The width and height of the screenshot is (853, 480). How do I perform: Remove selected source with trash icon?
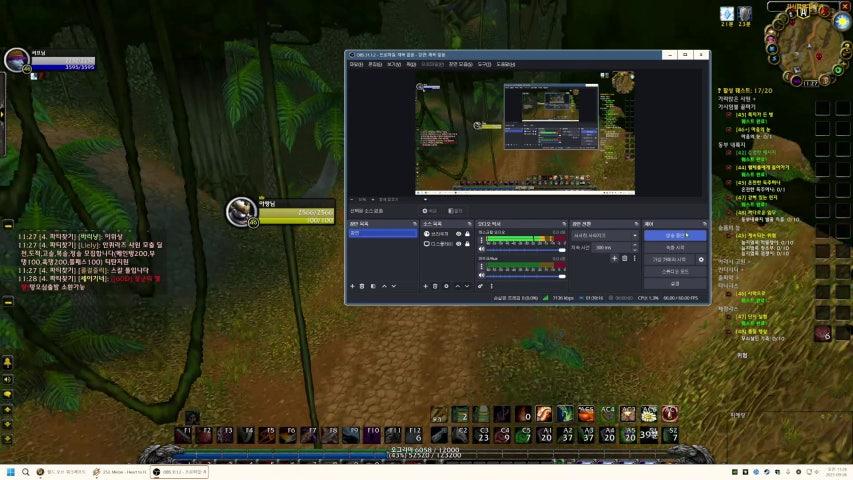435,286
